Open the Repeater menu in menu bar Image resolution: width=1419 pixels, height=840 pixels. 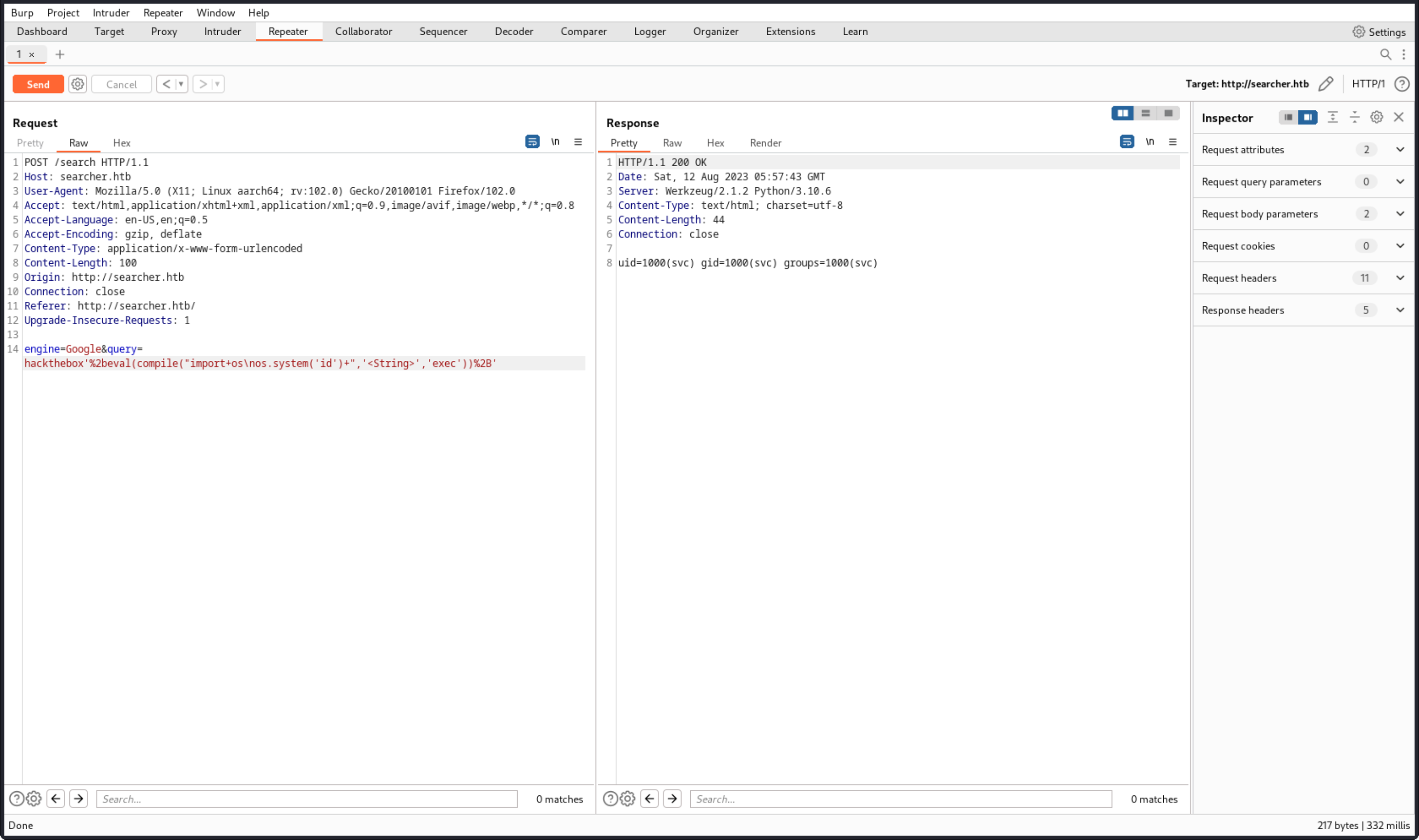tap(162, 13)
